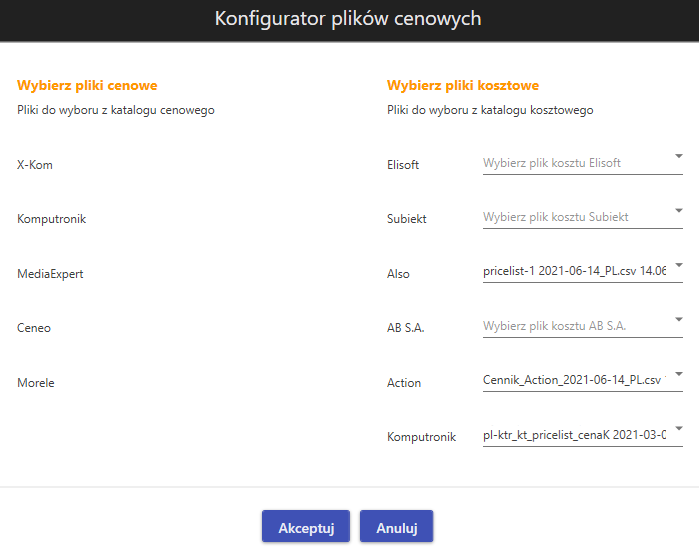
Task: Select the Ceneo price row
Action: pos(34,328)
